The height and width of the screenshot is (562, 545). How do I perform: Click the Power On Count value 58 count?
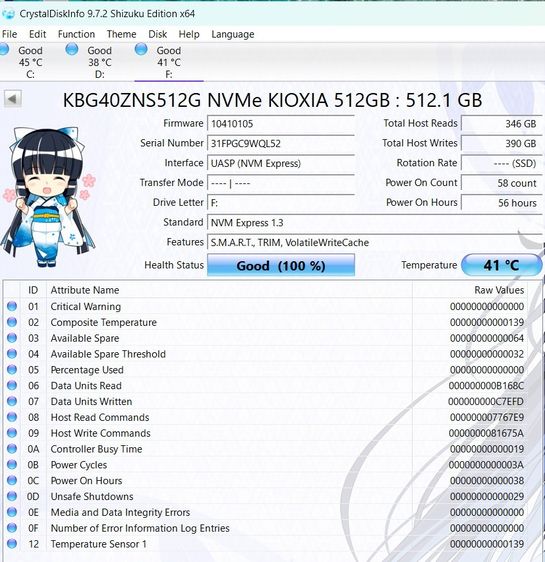click(x=502, y=183)
